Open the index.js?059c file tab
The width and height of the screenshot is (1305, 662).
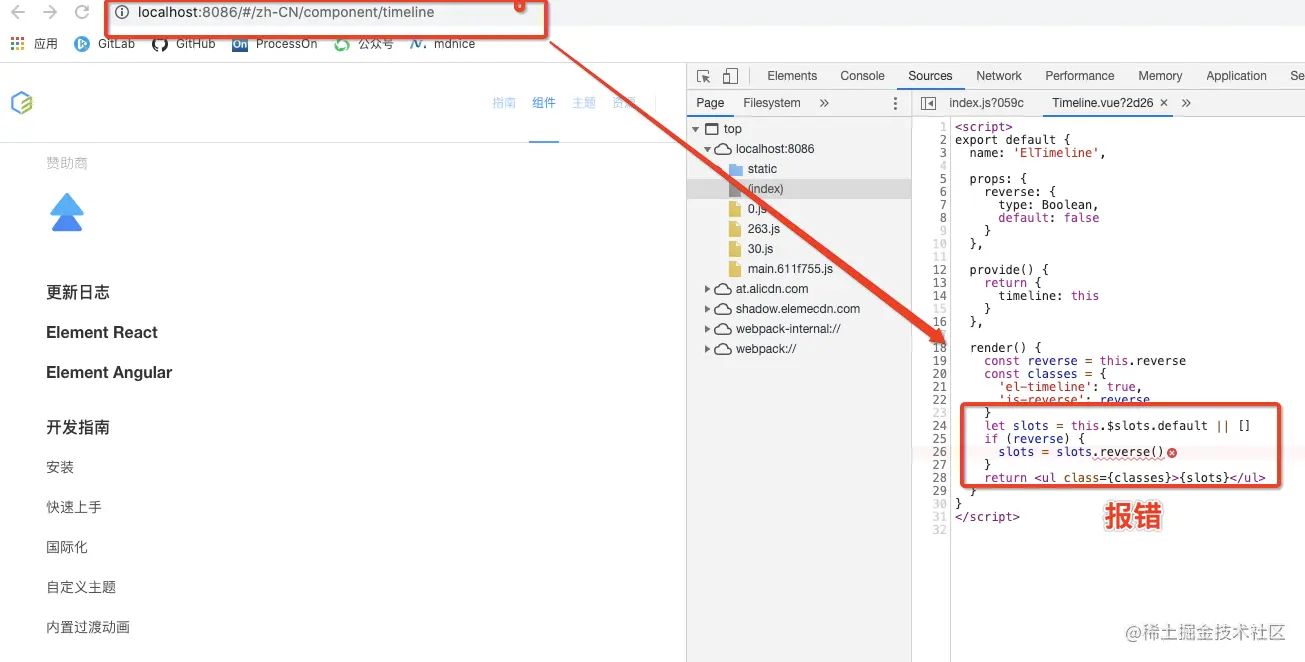point(986,103)
